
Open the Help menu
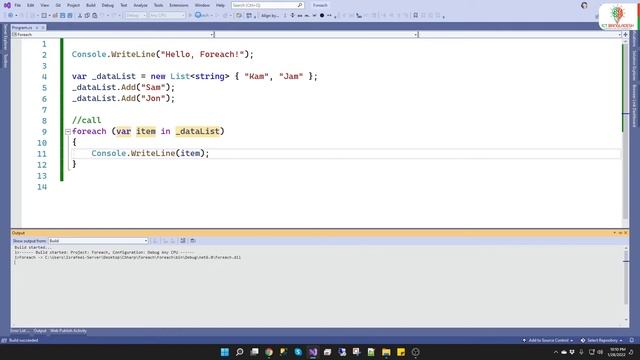coord(220,5)
